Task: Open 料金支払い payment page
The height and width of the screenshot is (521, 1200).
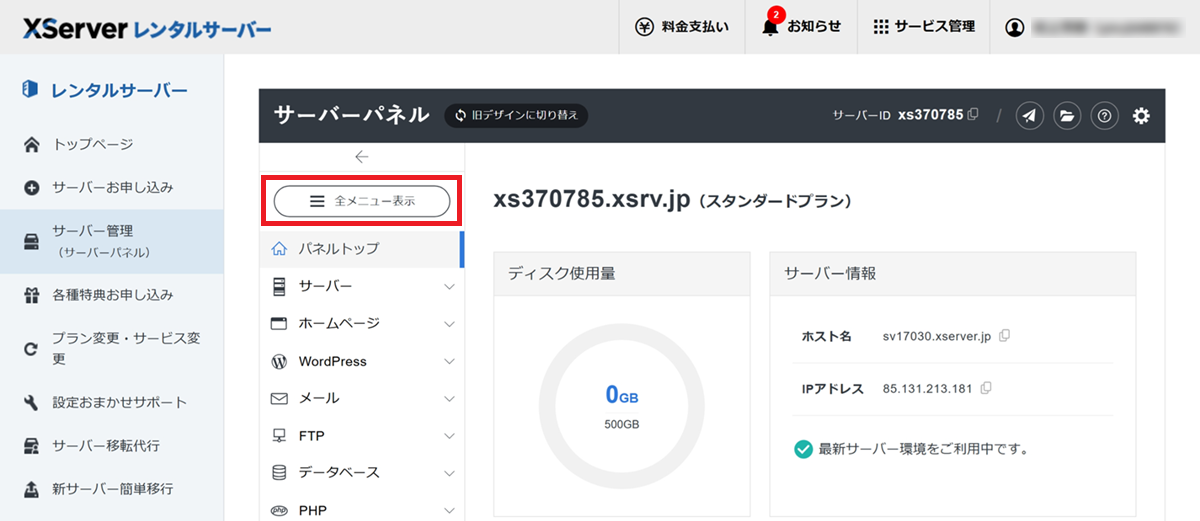Action: (x=682, y=27)
